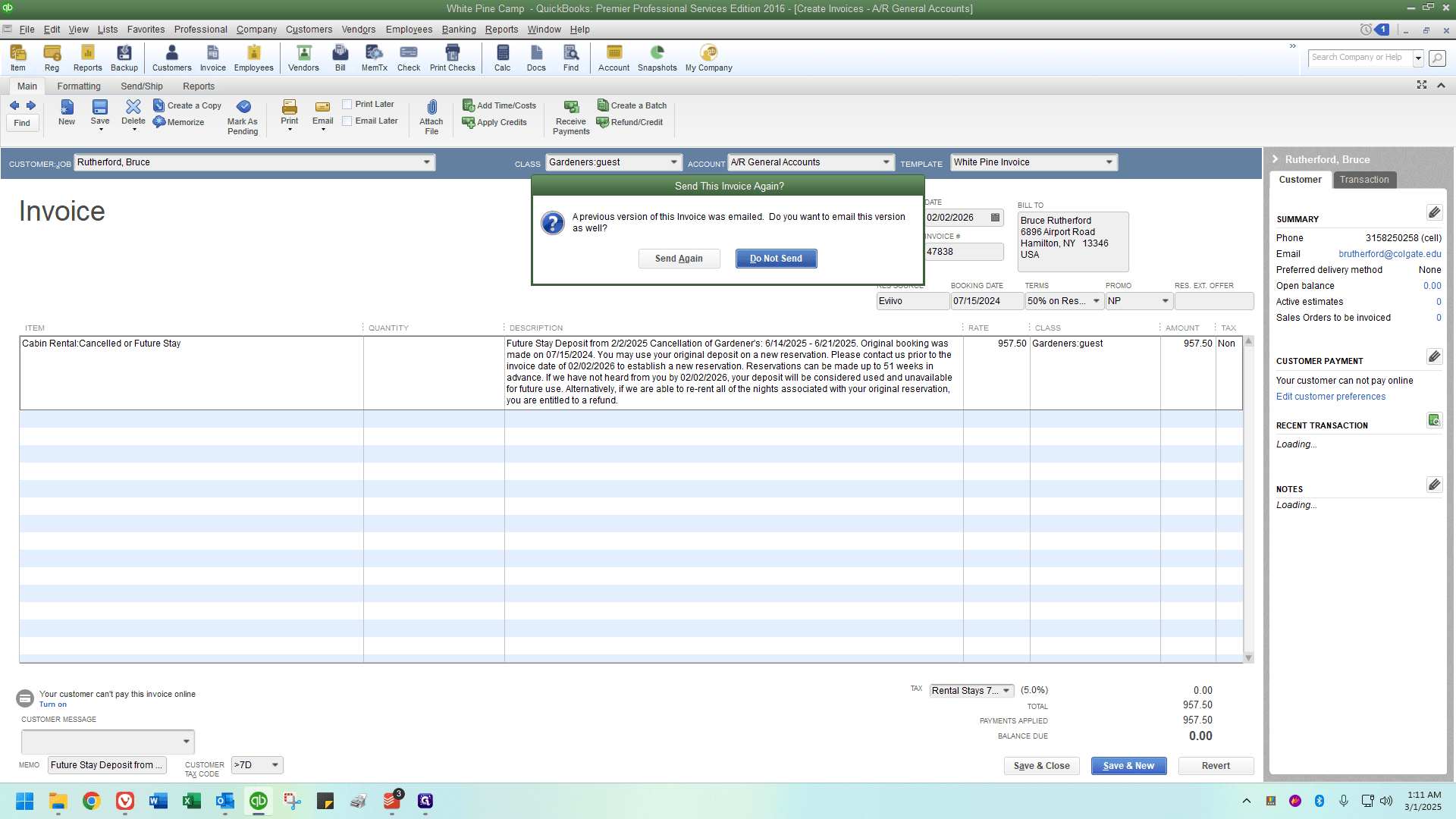Open the Customer Message dropdown
1456x819 pixels.
[187, 742]
